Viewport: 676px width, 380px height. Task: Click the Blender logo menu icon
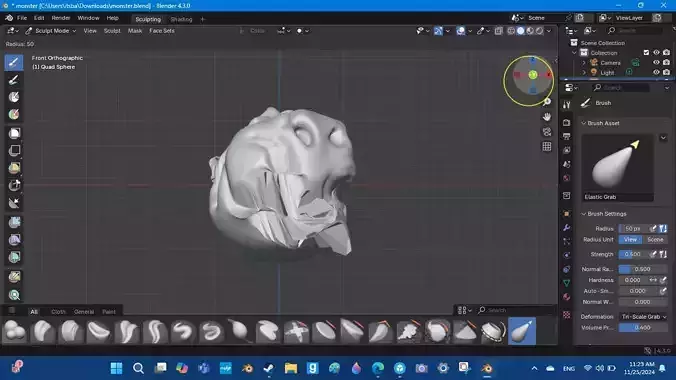coord(9,18)
